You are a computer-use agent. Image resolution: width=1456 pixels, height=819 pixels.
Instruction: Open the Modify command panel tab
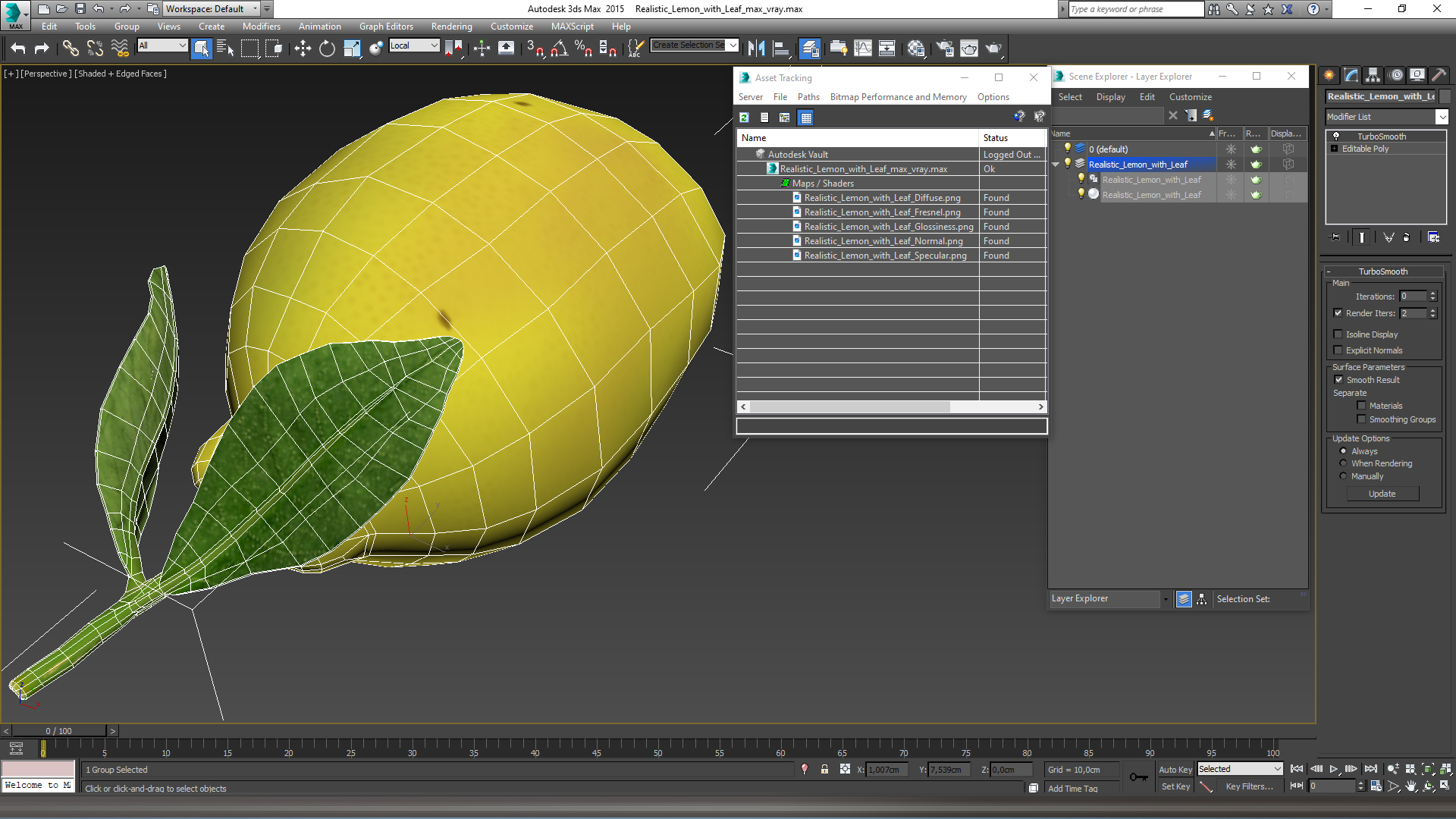[x=1351, y=74]
